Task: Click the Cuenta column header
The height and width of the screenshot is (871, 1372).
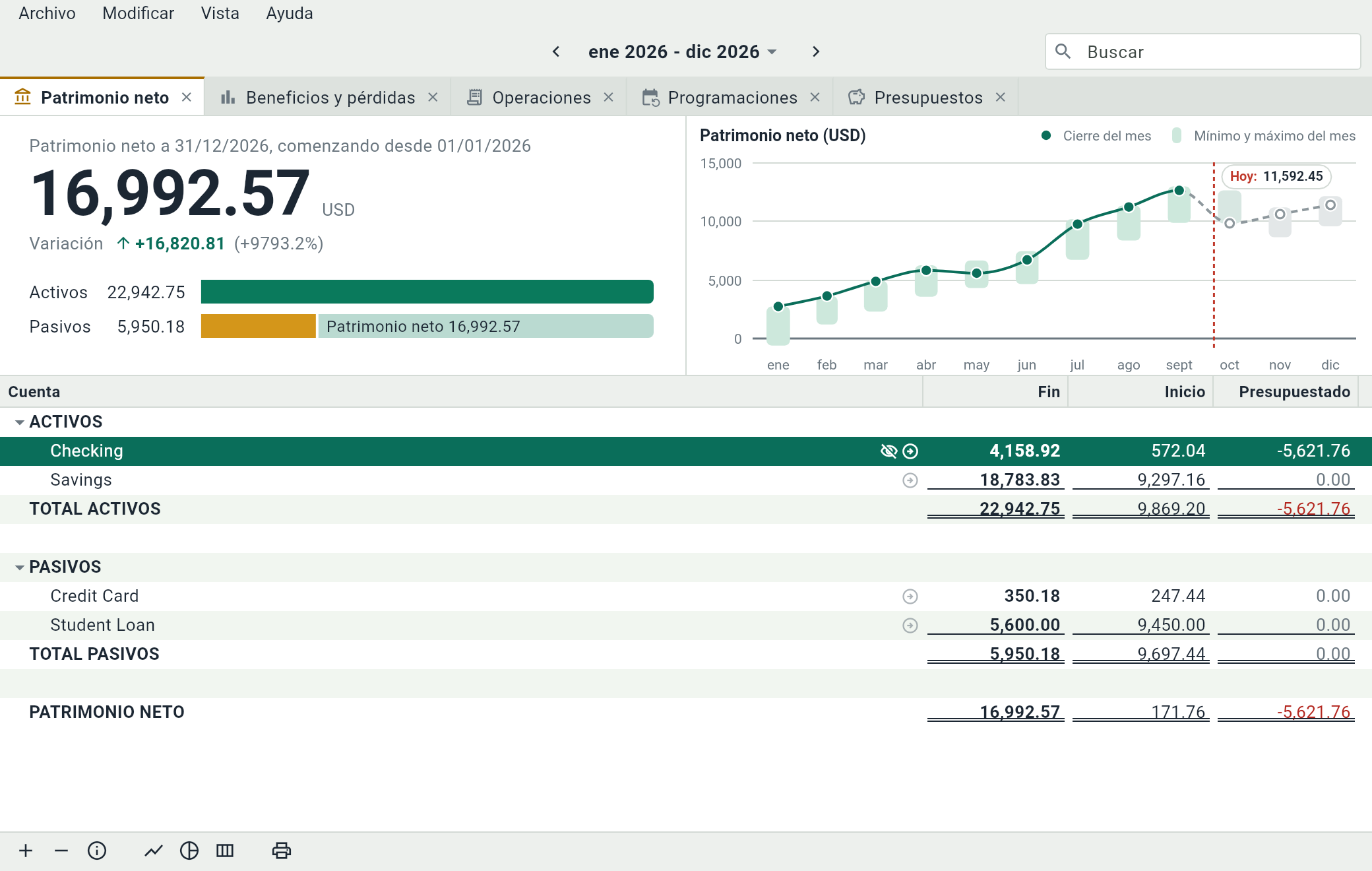Action: coord(461,392)
